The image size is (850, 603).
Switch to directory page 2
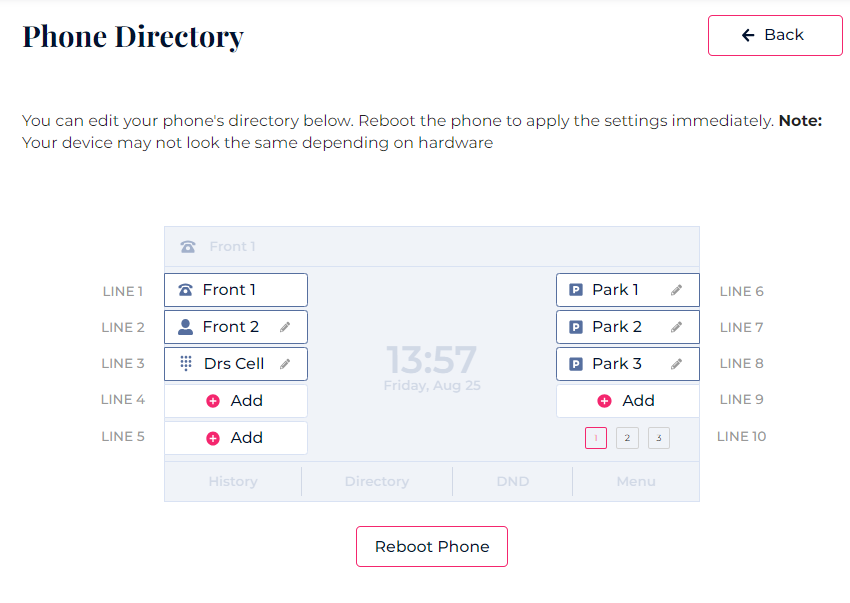point(627,438)
